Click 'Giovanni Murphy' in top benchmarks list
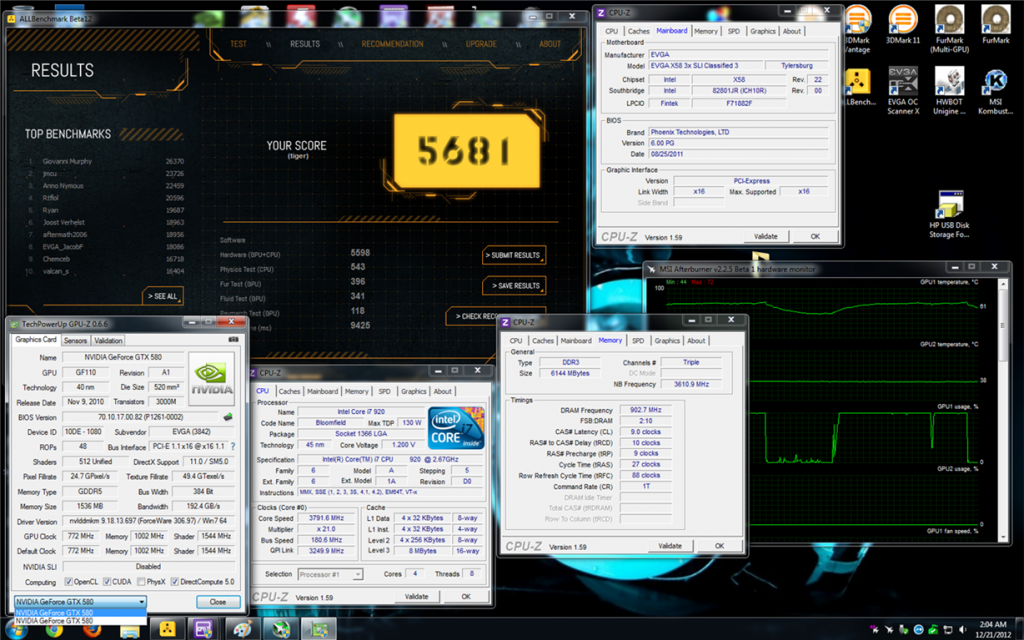Viewport: 1024px width, 640px height. [x=67, y=161]
